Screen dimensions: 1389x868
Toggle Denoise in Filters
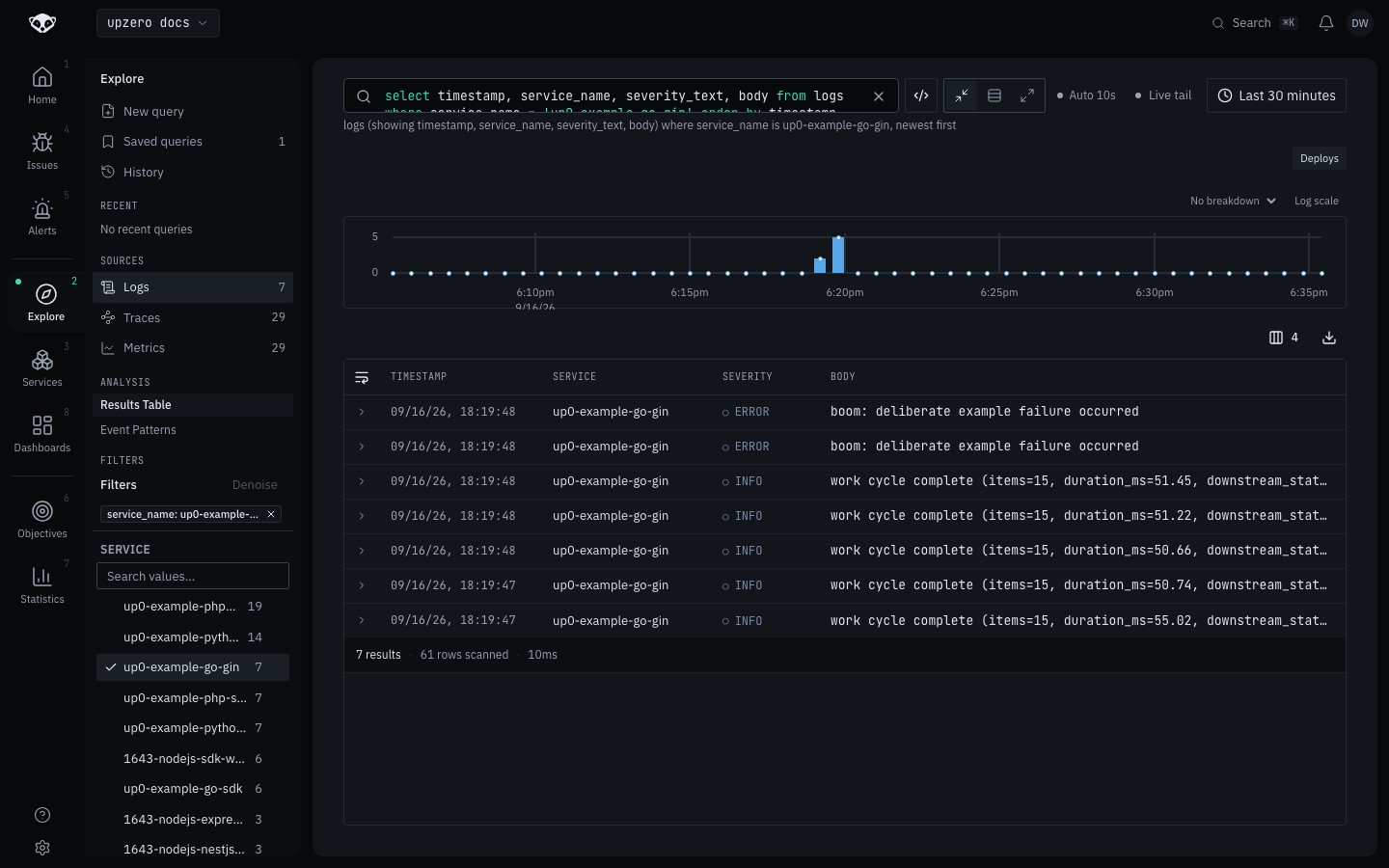pyautogui.click(x=255, y=485)
